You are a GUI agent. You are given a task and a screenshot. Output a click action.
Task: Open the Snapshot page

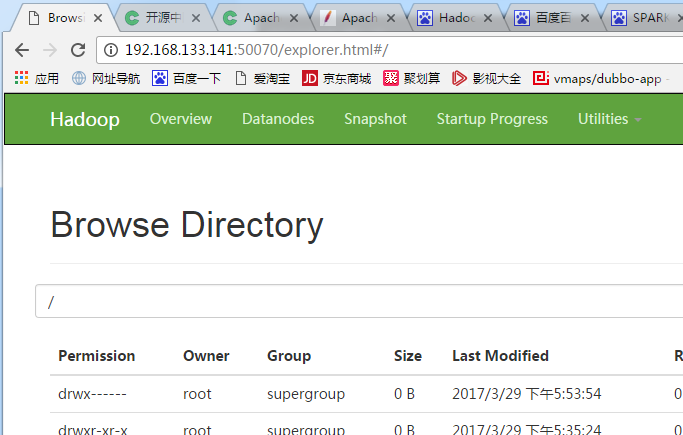pyautogui.click(x=375, y=119)
